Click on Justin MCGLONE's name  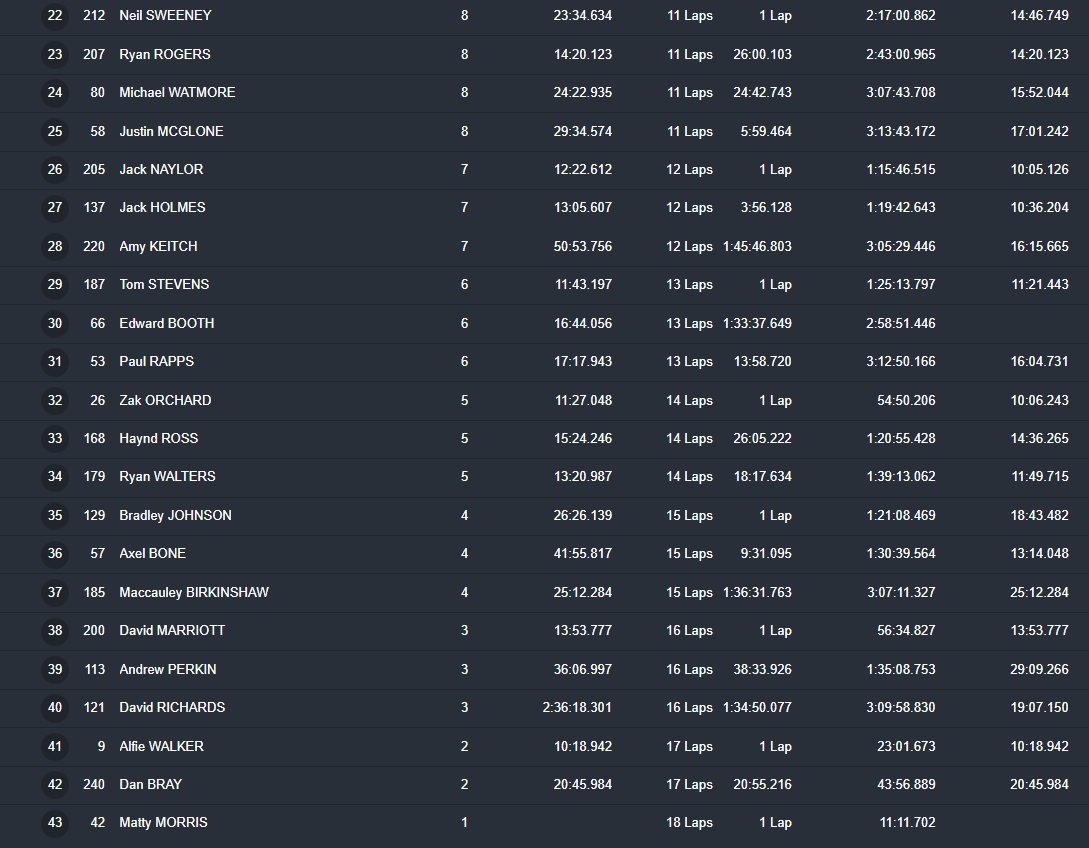[x=171, y=131]
